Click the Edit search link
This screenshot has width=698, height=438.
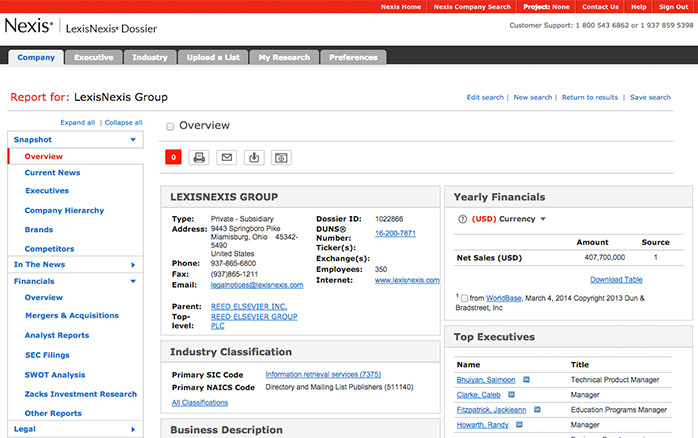pos(485,97)
